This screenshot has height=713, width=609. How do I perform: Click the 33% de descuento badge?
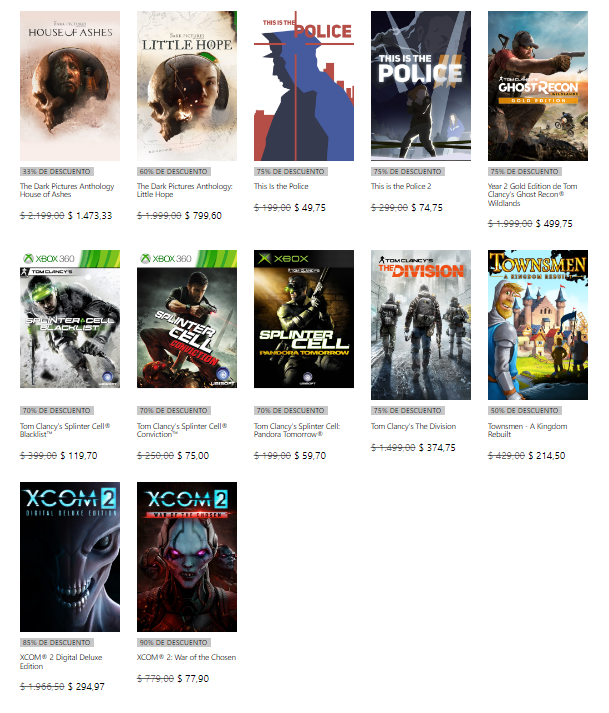tap(56, 171)
